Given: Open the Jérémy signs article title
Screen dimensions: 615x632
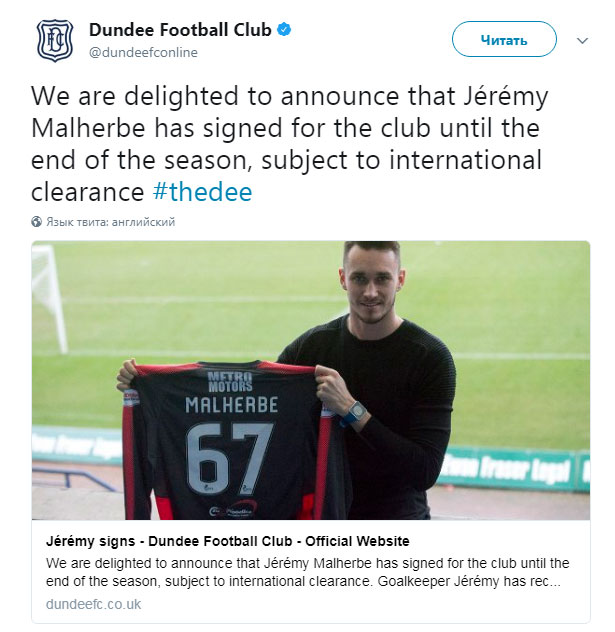Looking at the screenshot, I should point(228,541).
